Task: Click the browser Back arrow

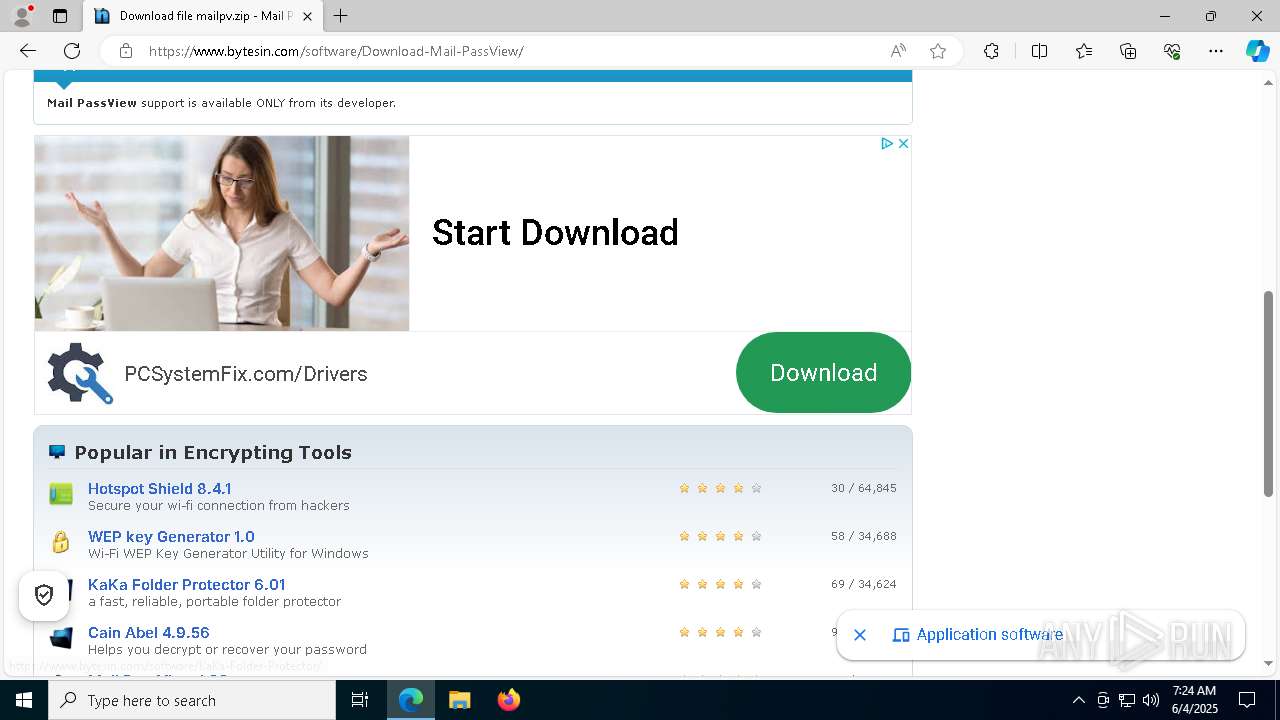Action: (x=28, y=51)
